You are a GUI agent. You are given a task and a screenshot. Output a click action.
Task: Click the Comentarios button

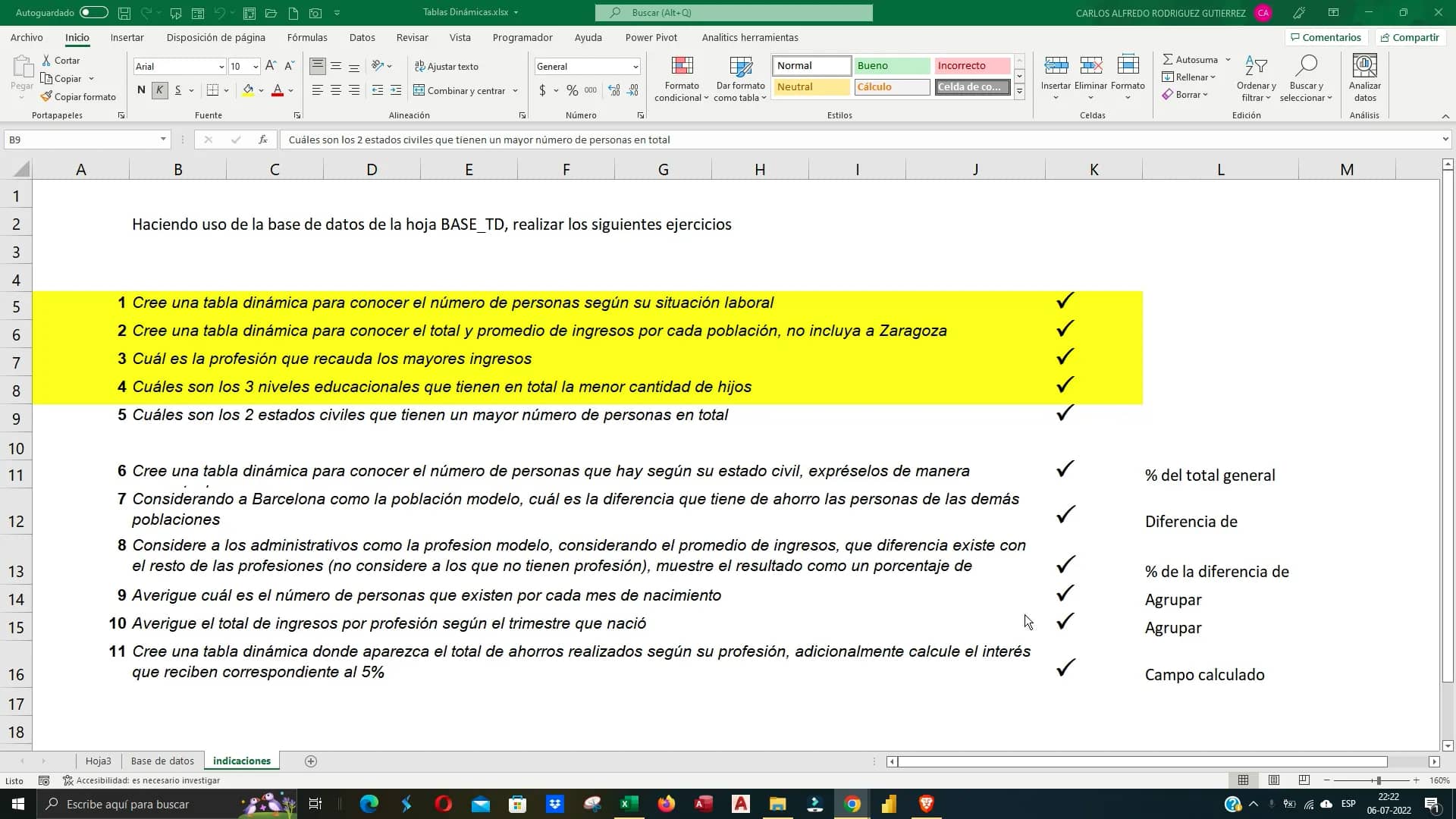[x=1325, y=37]
